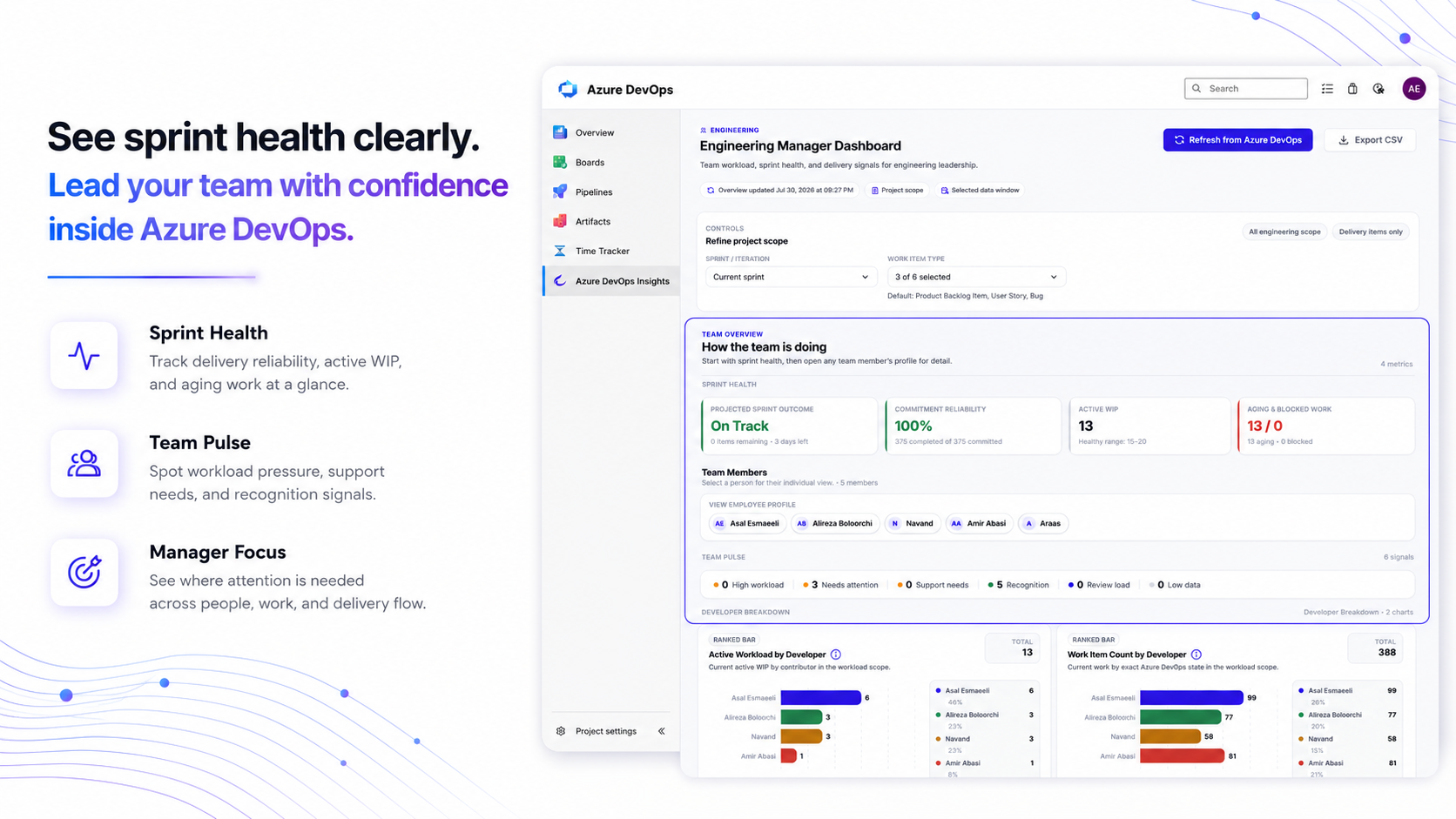Filter by Low data signal
The width and height of the screenshot is (1456, 819).
1175,585
